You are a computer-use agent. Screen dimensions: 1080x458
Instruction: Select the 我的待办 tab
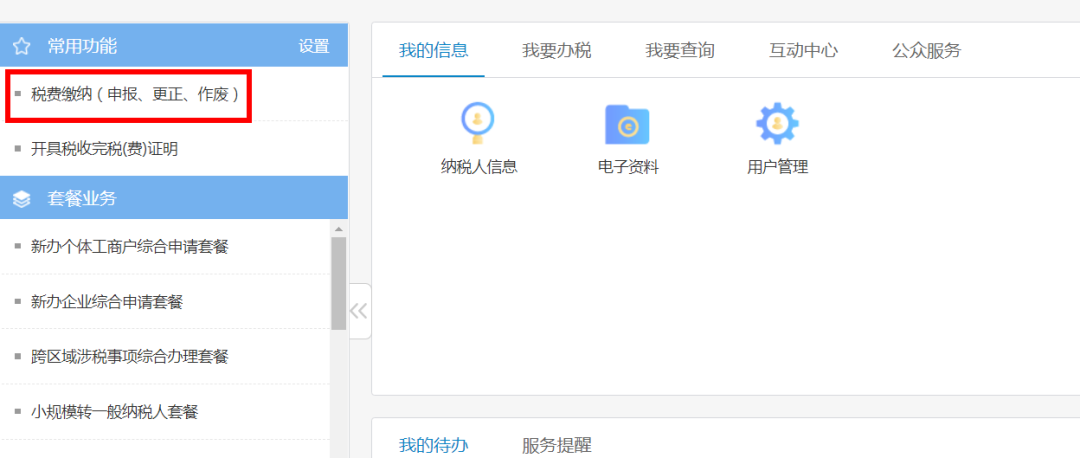click(433, 445)
